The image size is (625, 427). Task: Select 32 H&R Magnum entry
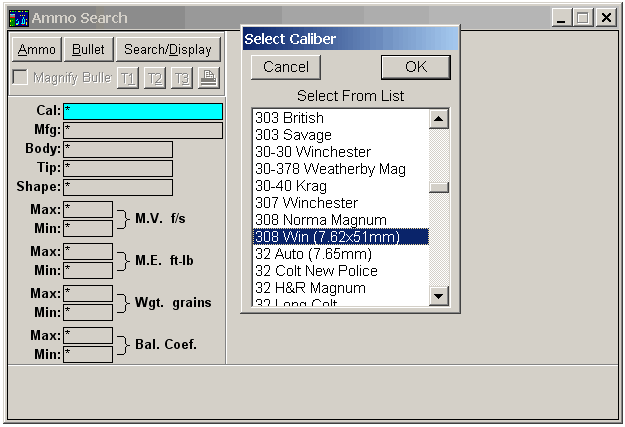[341, 288]
